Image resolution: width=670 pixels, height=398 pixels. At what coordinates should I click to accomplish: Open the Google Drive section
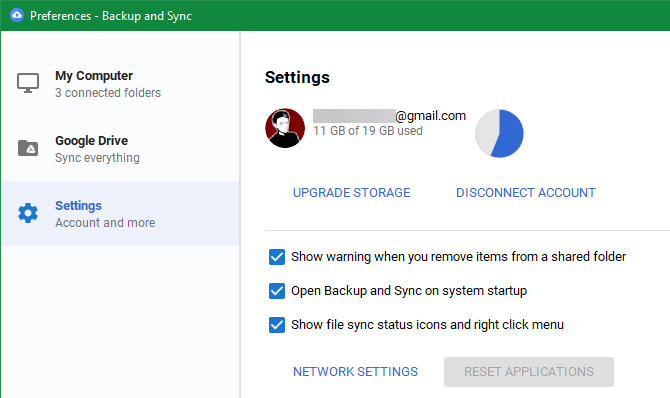(120, 149)
